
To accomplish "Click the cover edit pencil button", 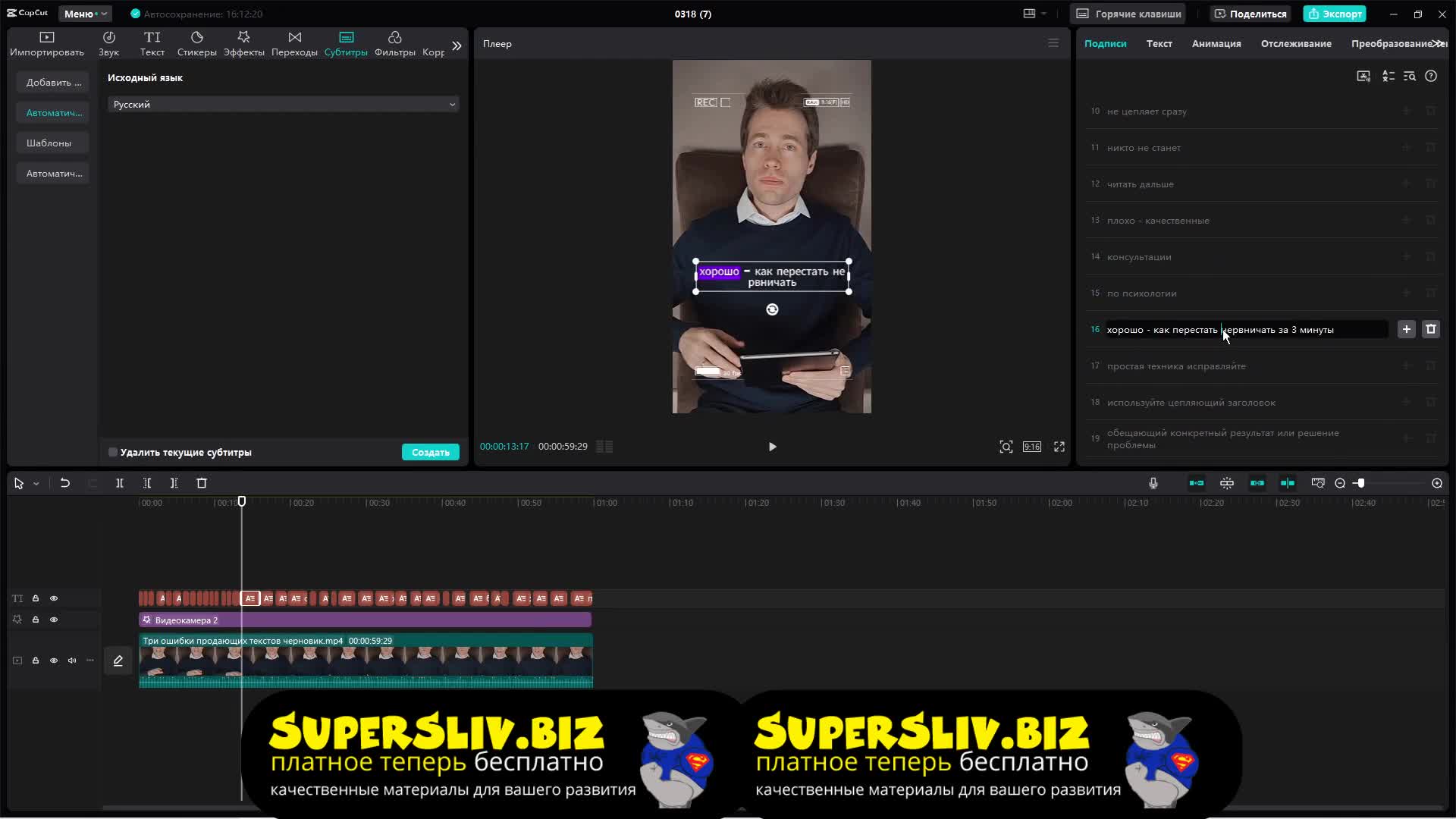I will 118,661.
